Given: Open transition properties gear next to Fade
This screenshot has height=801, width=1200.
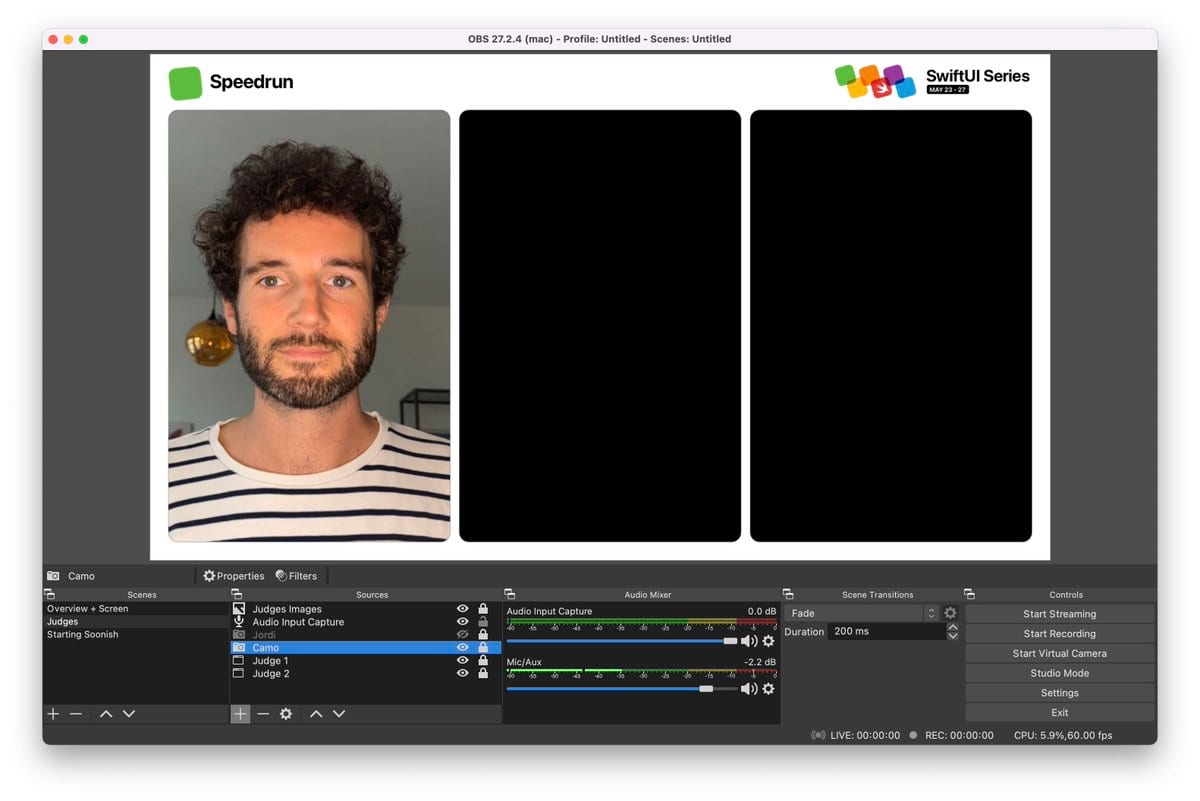Looking at the screenshot, I should click(x=950, y=613).
